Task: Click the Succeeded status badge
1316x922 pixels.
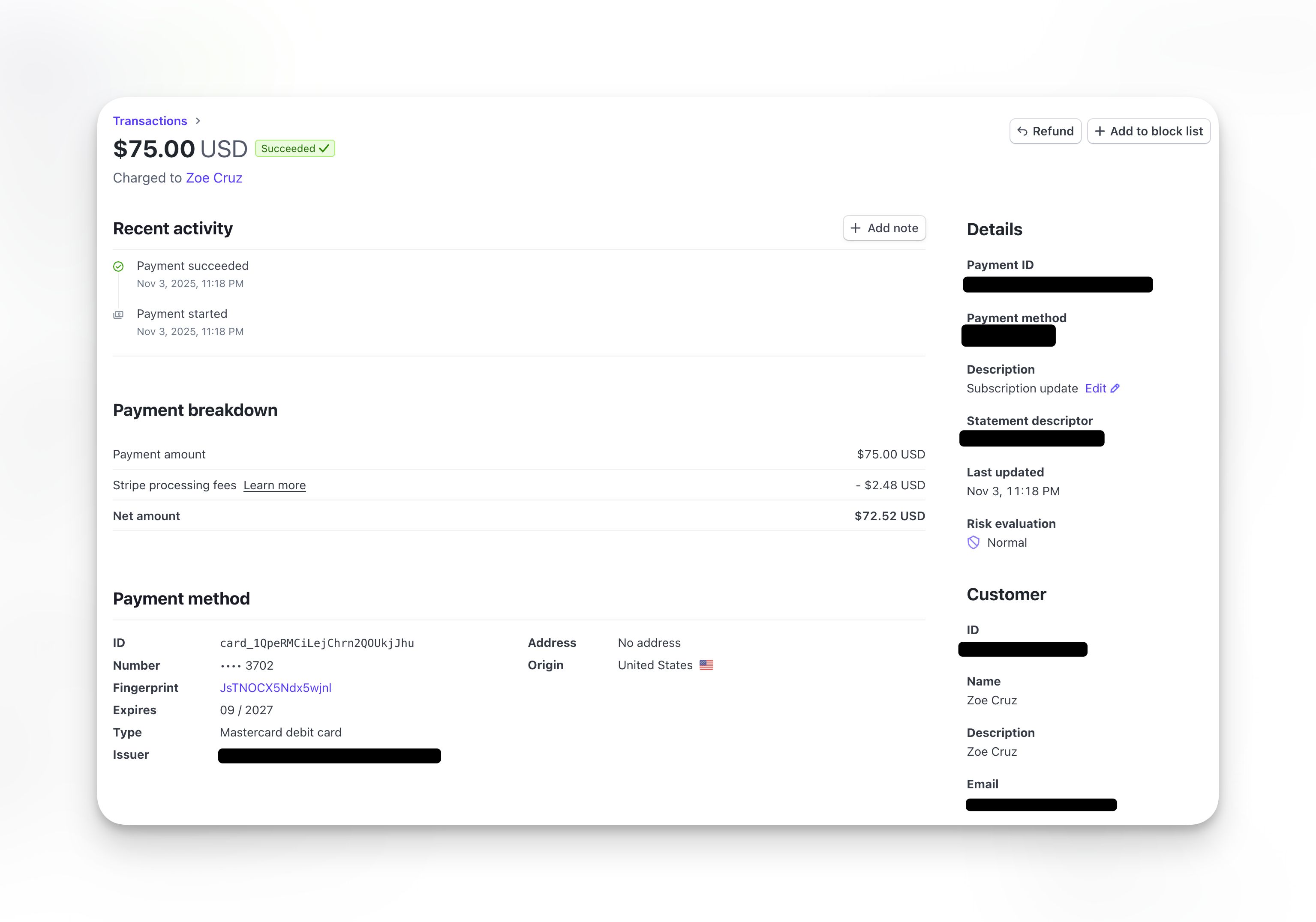Action: [x=294, y=148]
